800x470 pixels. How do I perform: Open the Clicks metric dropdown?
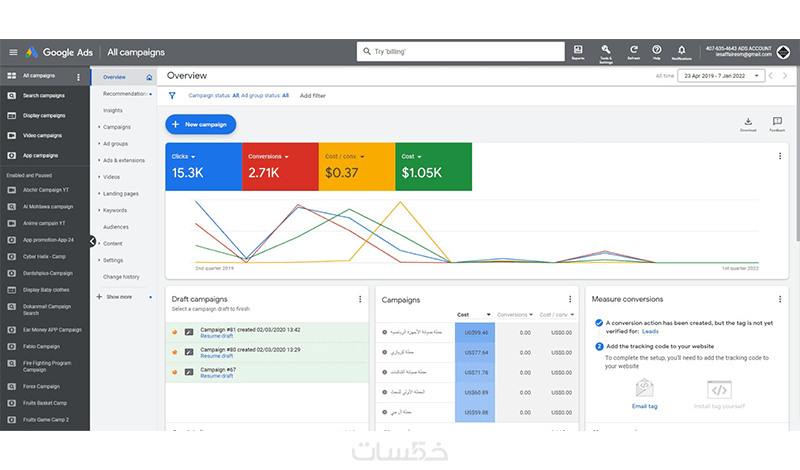[184, 157]
